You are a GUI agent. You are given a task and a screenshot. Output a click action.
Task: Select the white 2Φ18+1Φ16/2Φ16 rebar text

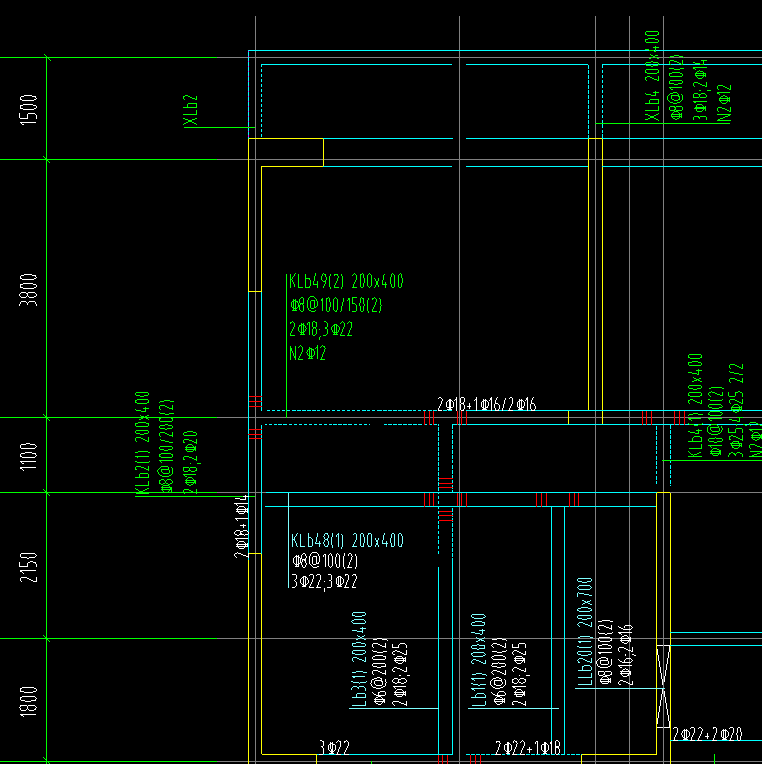[x=486, y=404]
